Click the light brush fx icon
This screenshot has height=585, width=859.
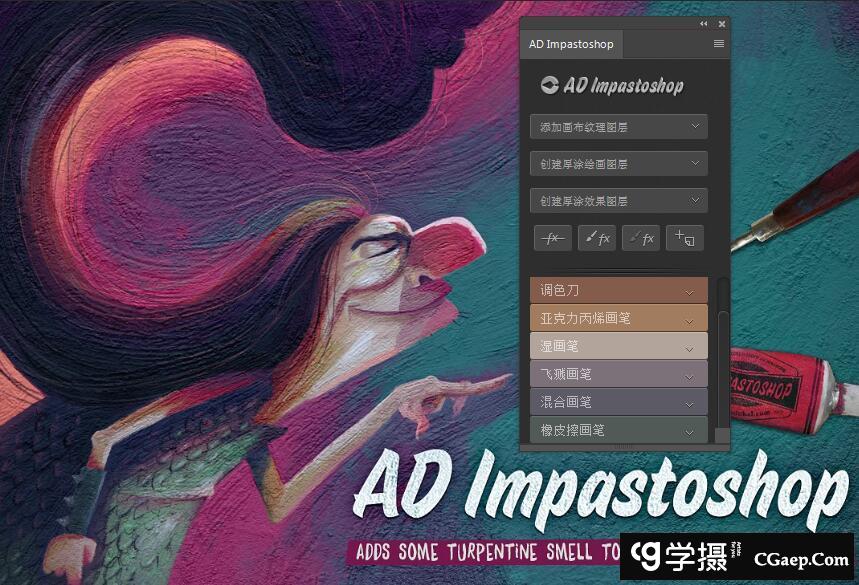click(x=597, y=238)
